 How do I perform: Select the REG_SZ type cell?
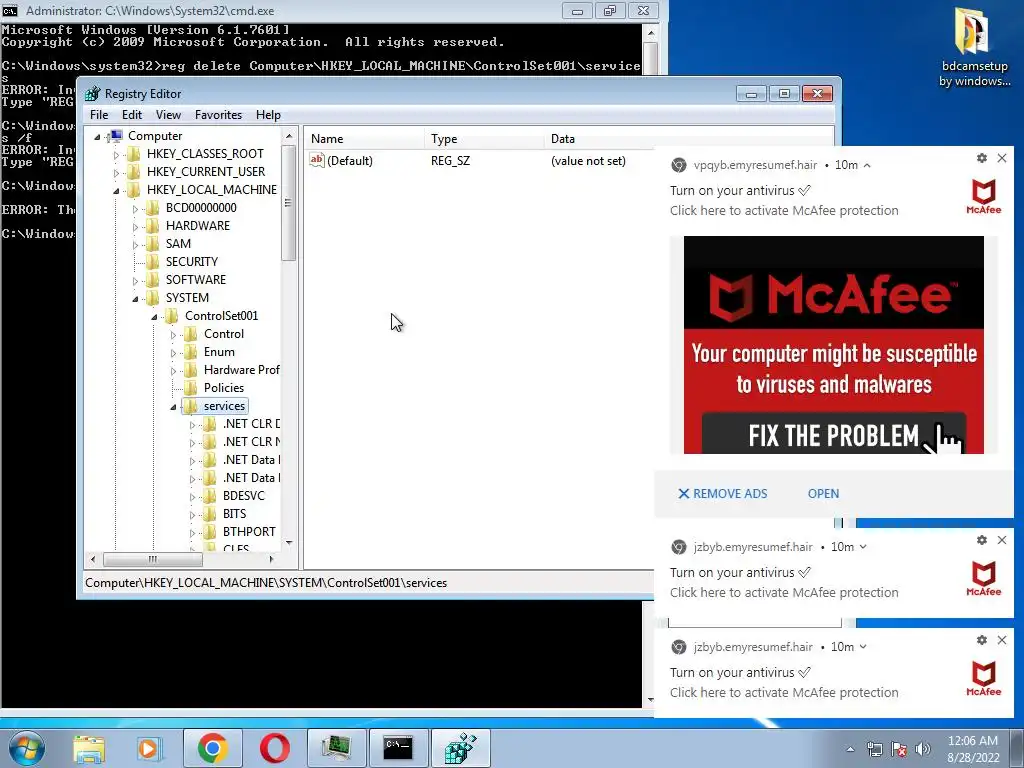(450, 161)
